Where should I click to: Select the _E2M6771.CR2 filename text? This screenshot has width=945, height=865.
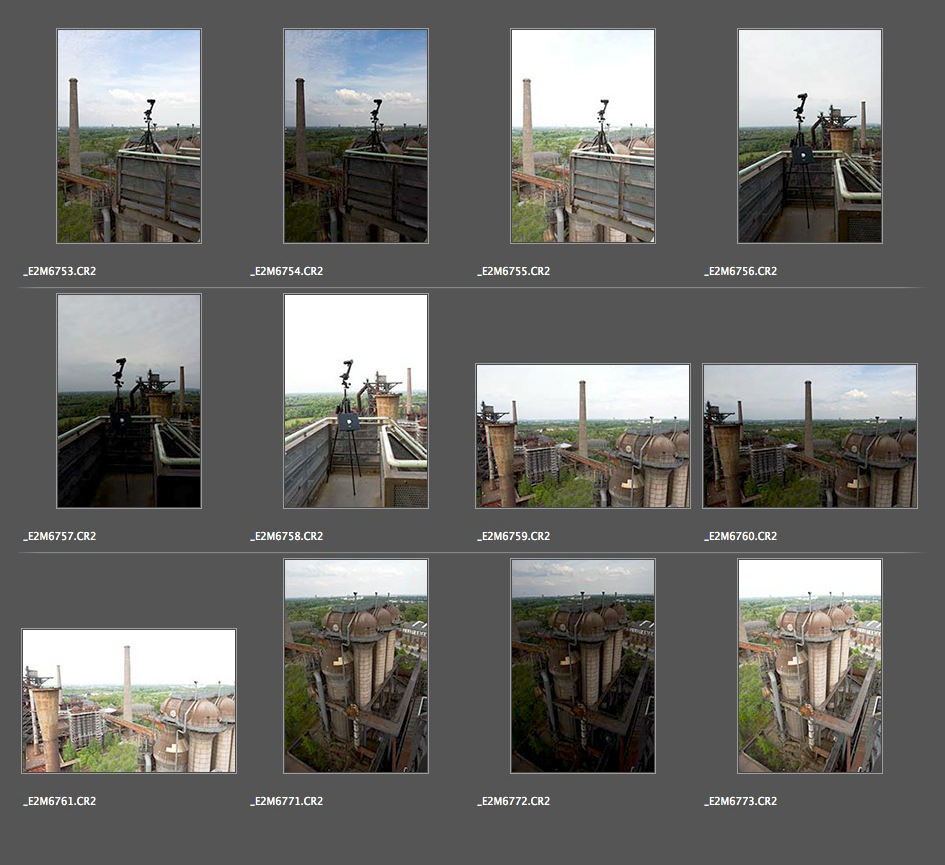point(287,801)
